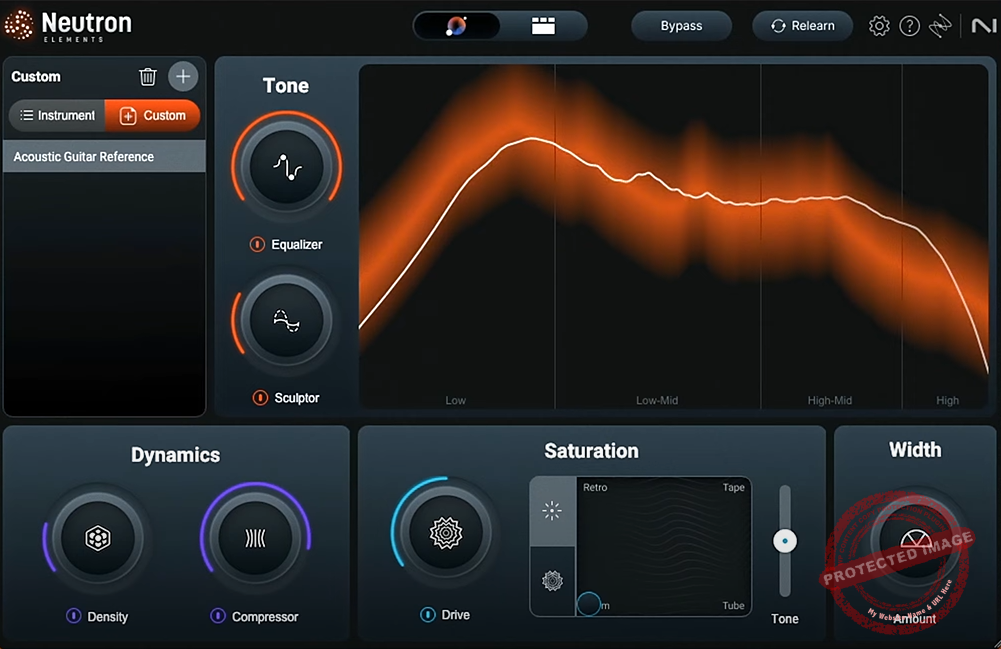Click the Neutron Elements logo
This screenshot has height=649, width=1001.
[x=68, y=26]
